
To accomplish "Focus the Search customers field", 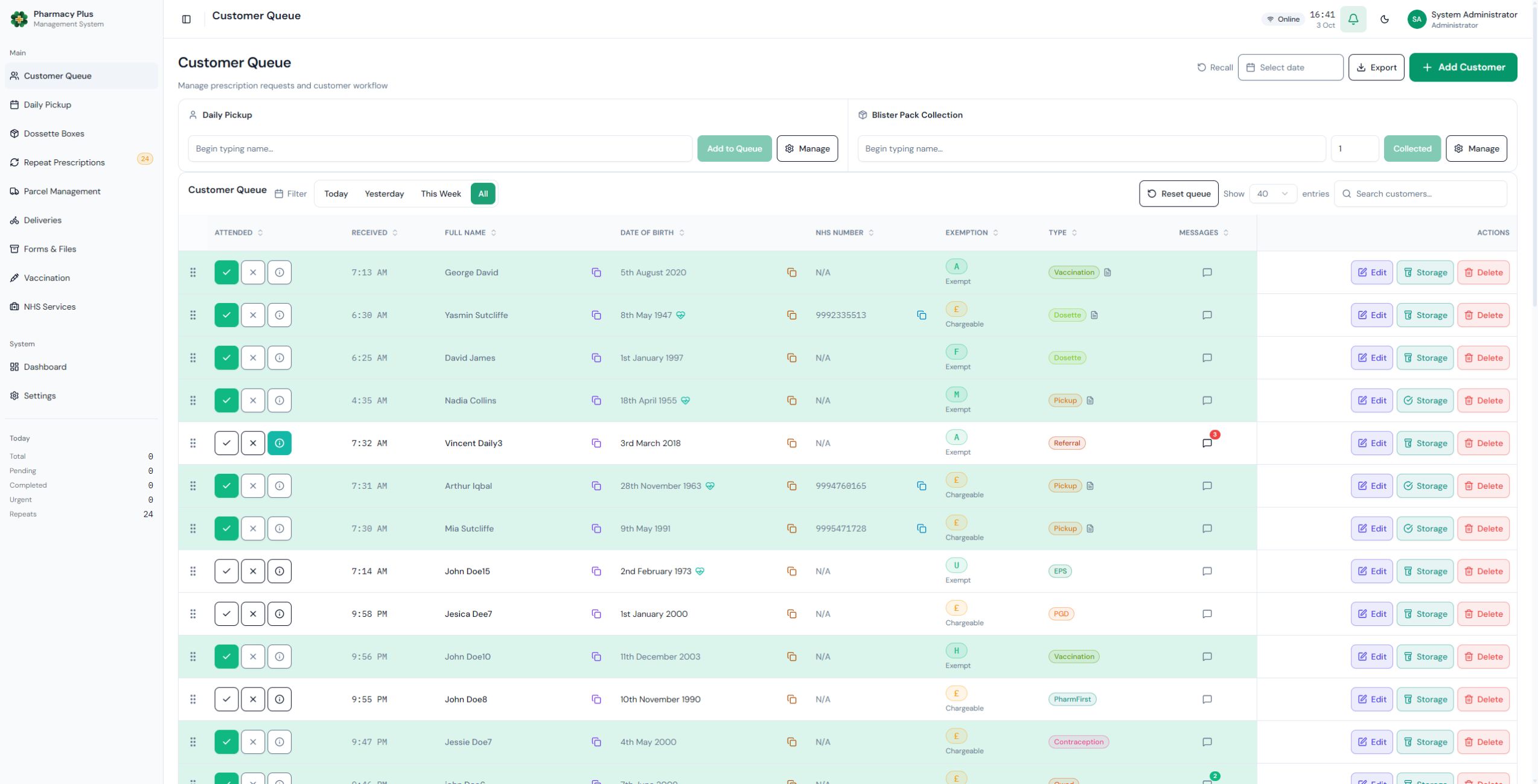I will tap(1420, 194).
